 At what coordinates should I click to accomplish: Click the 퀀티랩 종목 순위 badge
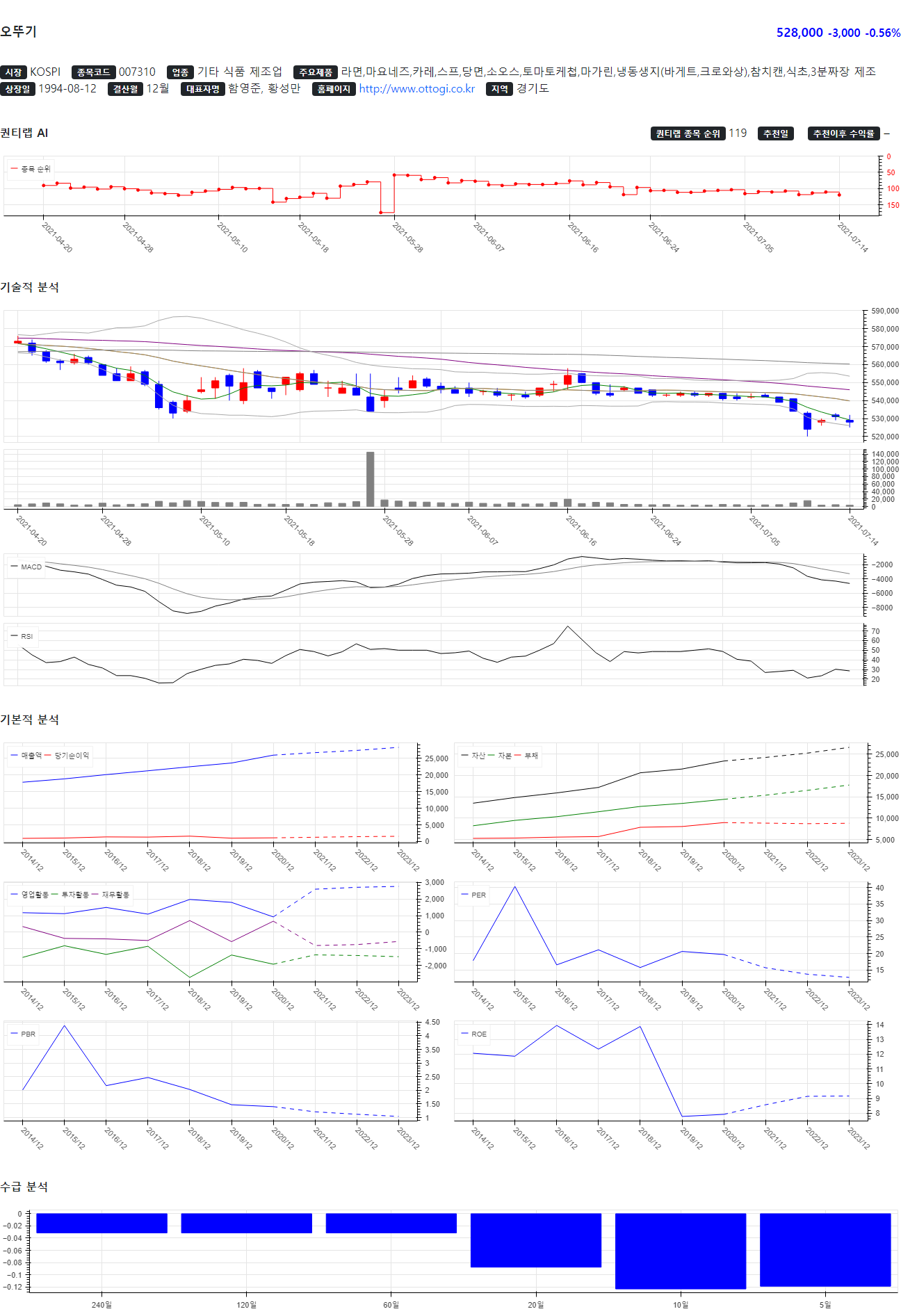click(688, 133)
